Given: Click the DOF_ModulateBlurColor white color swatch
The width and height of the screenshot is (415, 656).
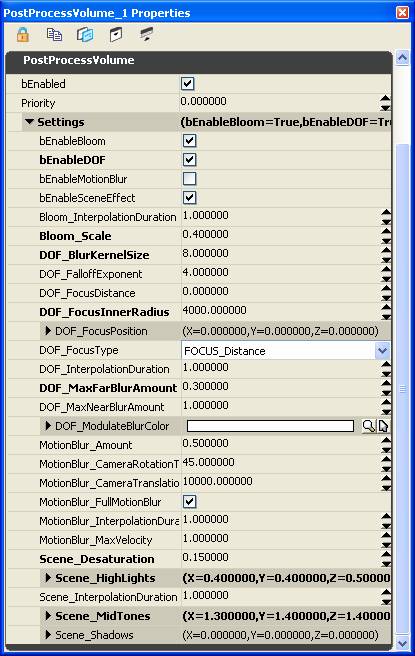Looking at the screenshot, I should (270, 426).
